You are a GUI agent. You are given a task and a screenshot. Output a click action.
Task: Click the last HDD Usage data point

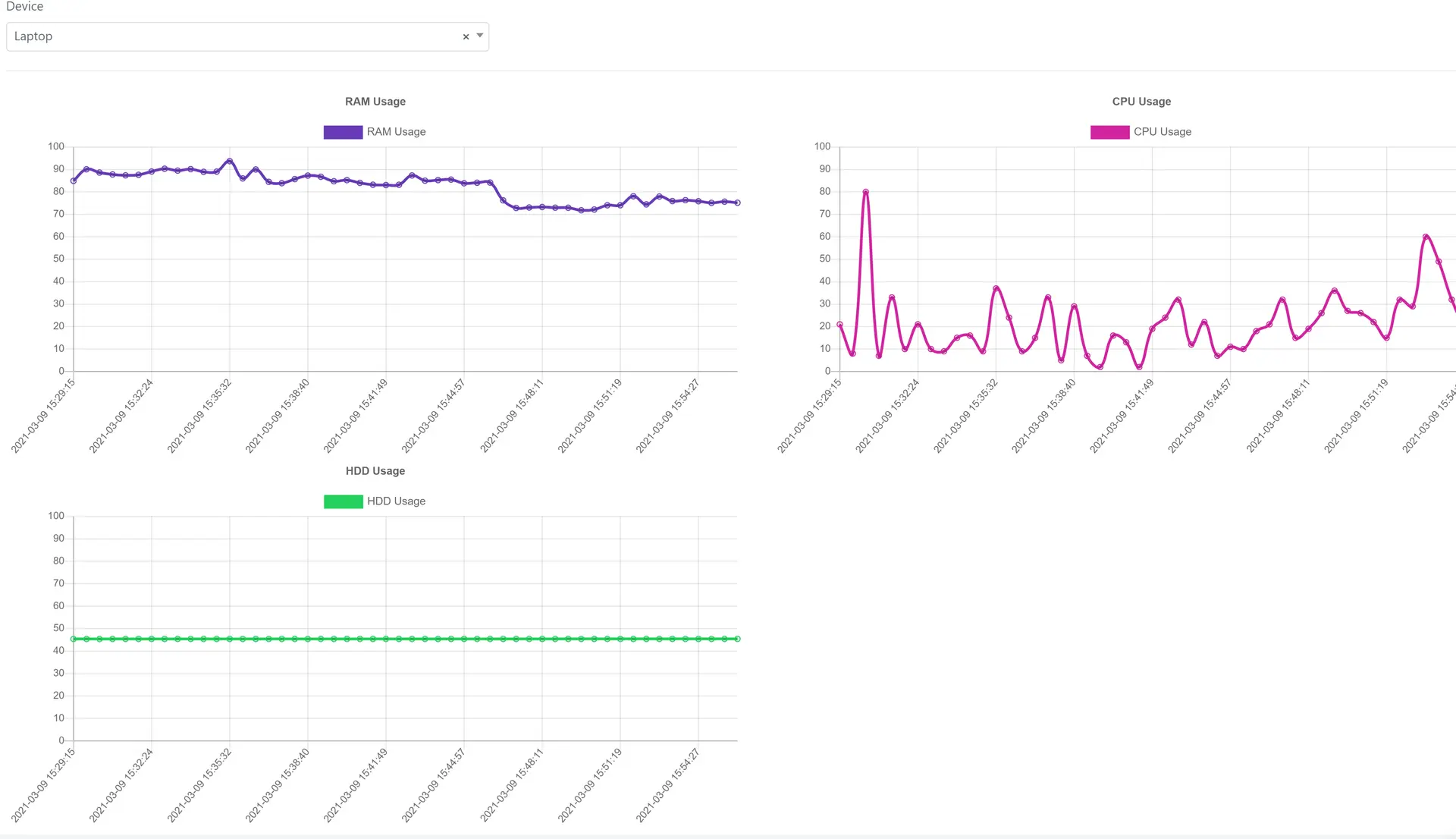tap(737, 639)
